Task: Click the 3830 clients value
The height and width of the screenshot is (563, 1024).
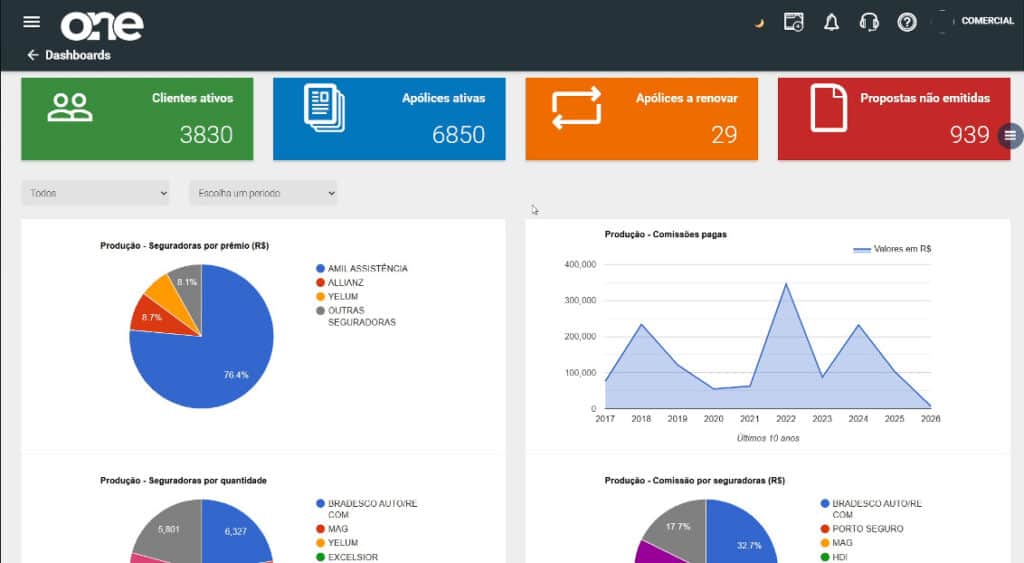Action: 206,135
